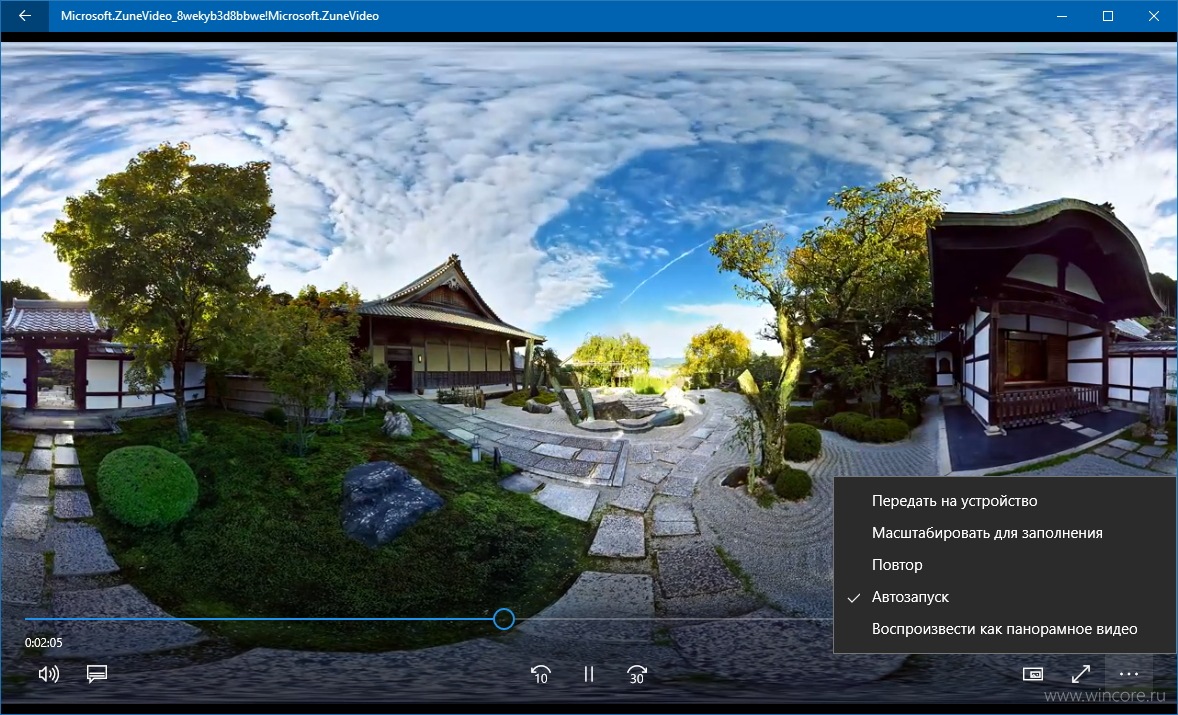This screenshot has width=1178, height=715.
Task: Seek to start of progress bar
Action: click(26, 619)
